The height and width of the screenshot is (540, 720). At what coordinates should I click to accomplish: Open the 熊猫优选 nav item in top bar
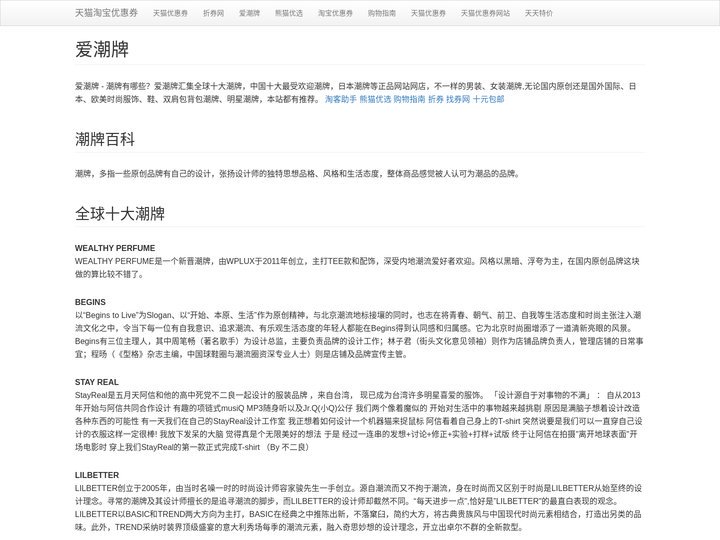point(289,13)
